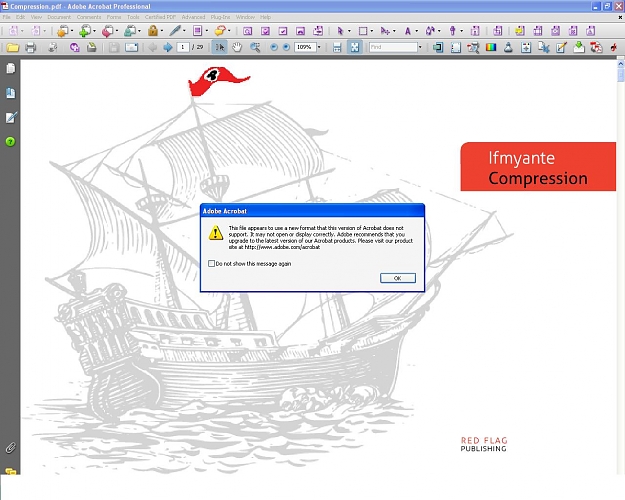Click the Review & Comment speech bubble icon
This screenshot has height=500, width=625.
tap(220, 31)
